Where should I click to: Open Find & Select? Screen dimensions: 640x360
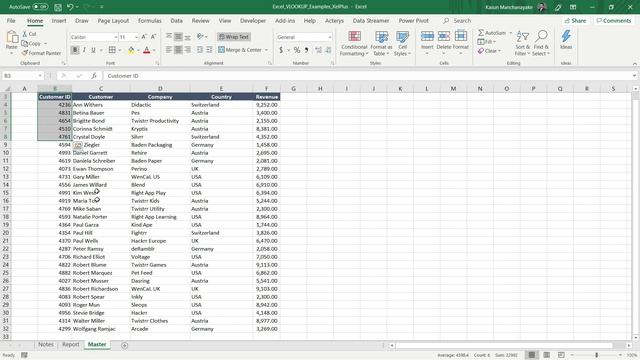tap(541, 43)
